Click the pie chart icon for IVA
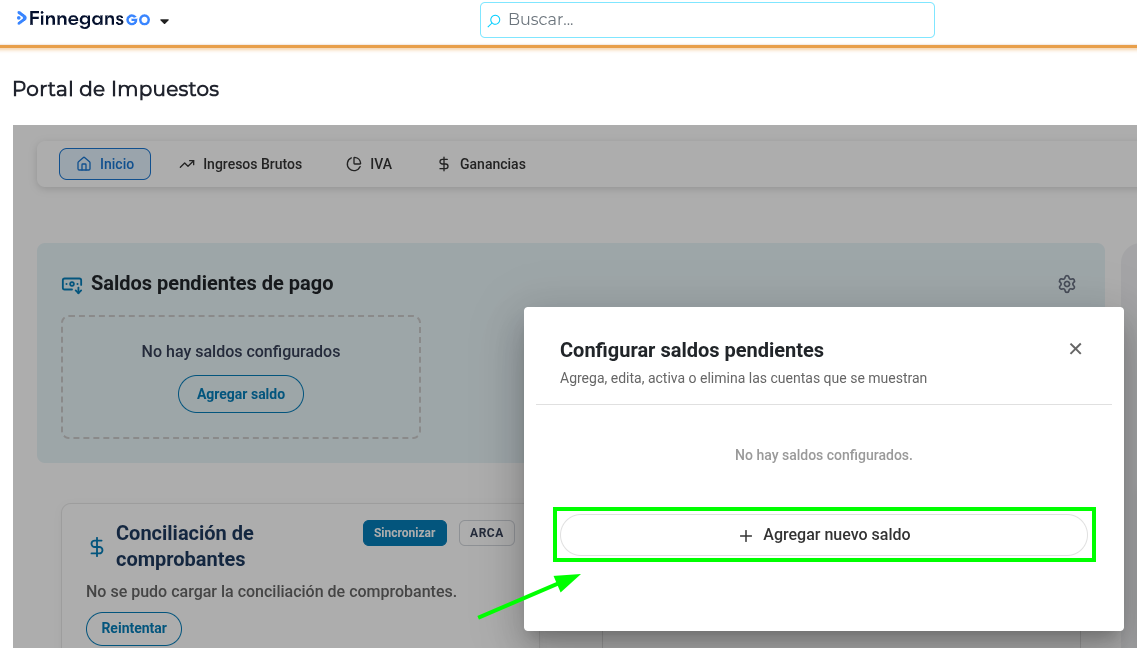Screen dimensions: 1137x648 tap(354, 164)
